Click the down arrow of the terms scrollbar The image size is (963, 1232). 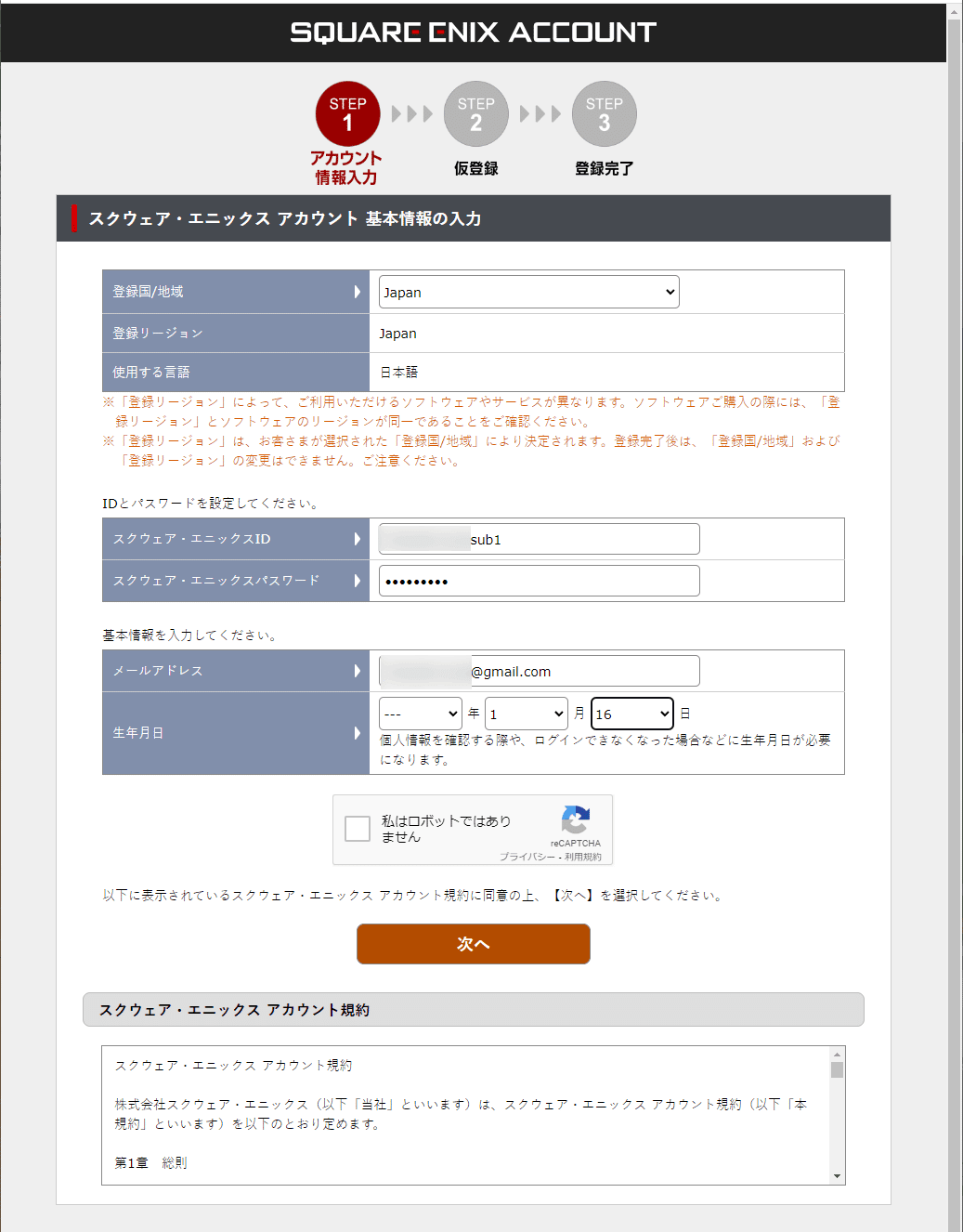836,1173
